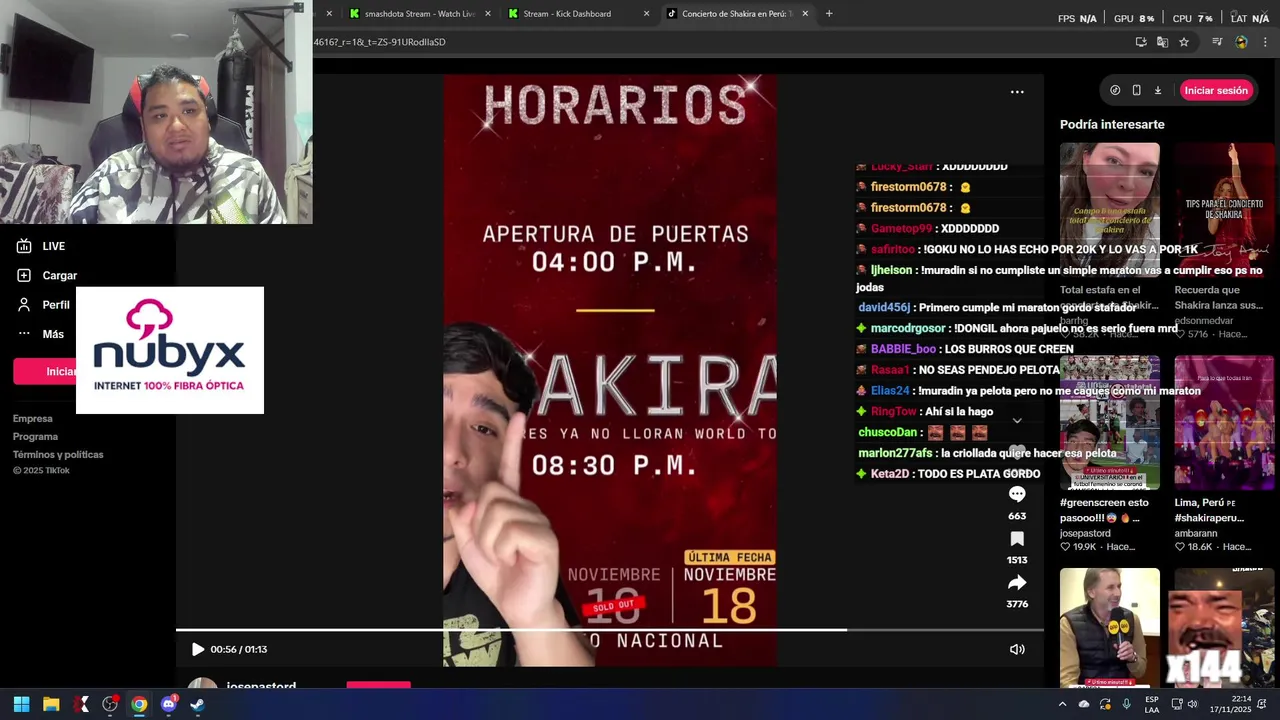Close the Kick Dashboard tab

click(646, 14)
